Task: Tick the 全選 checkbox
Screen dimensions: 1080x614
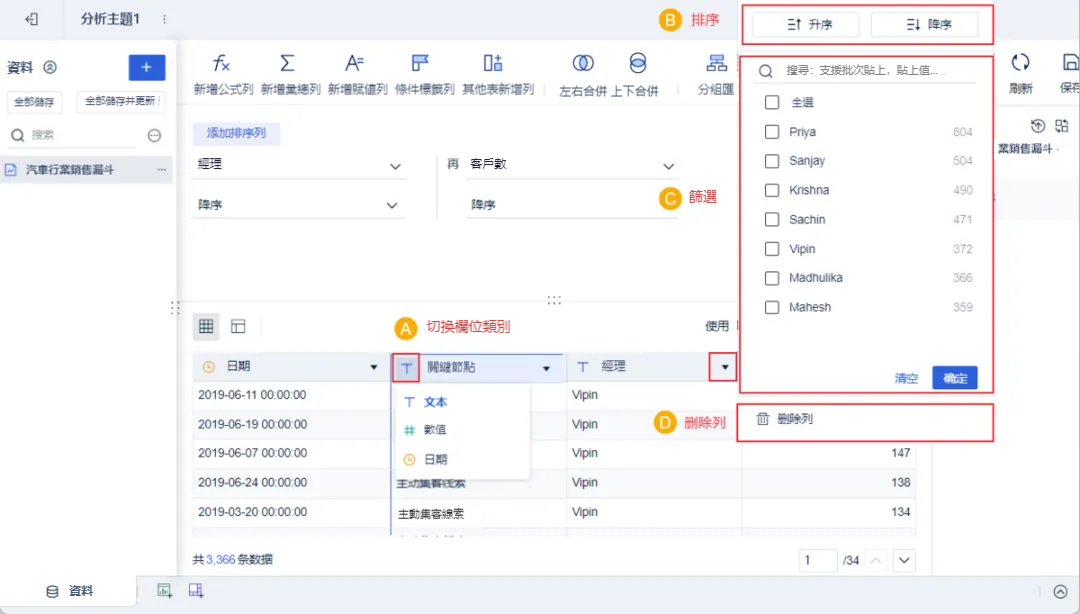Action: [772, 103]
